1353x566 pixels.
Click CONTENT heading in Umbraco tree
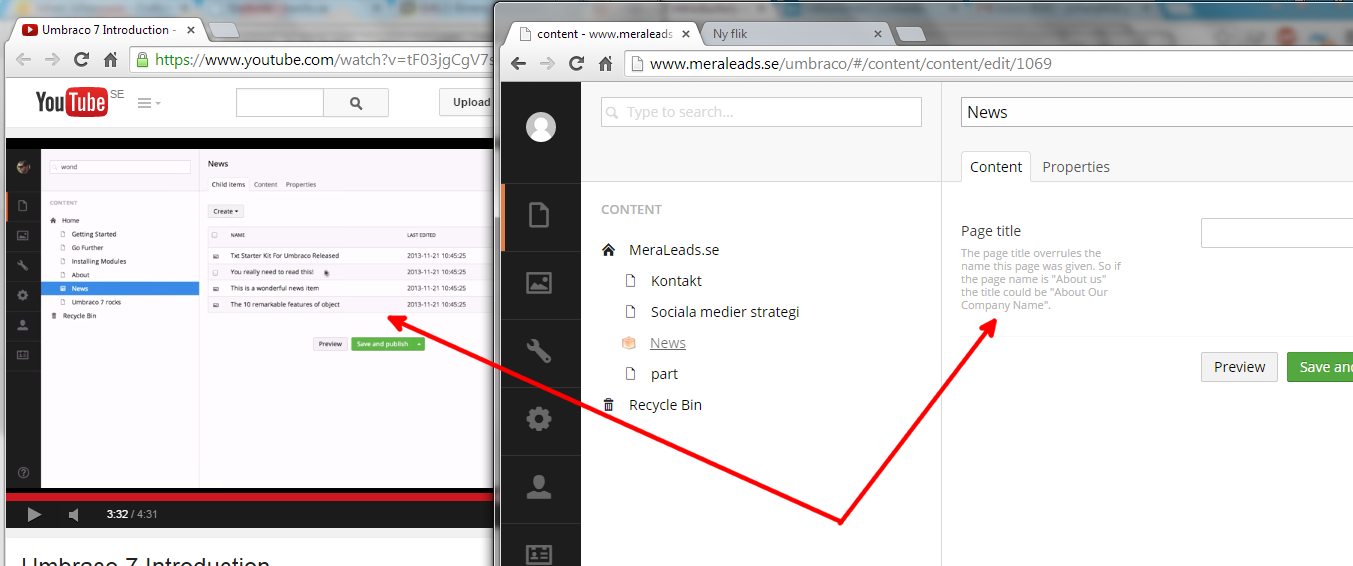tap(631, 210)
